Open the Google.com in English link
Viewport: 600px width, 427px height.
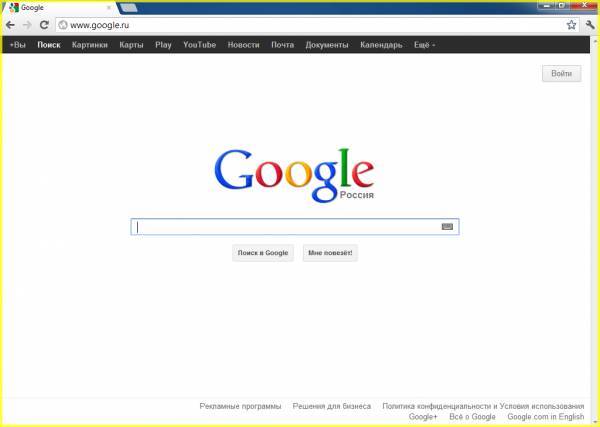coord(545,416)
